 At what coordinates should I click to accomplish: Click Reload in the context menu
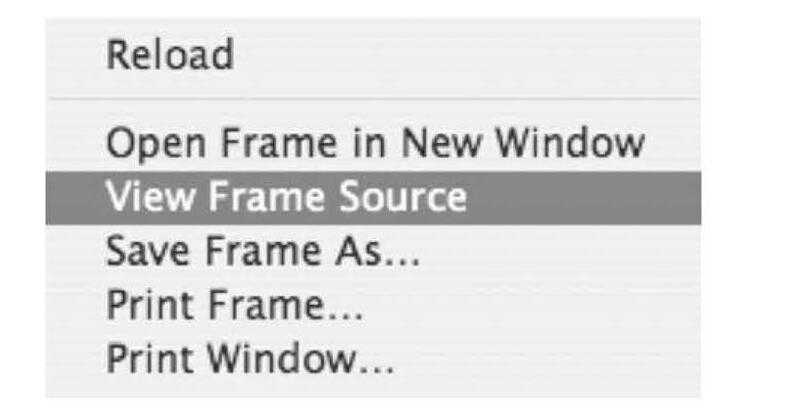pyautogui.click(x=170, y=55)
